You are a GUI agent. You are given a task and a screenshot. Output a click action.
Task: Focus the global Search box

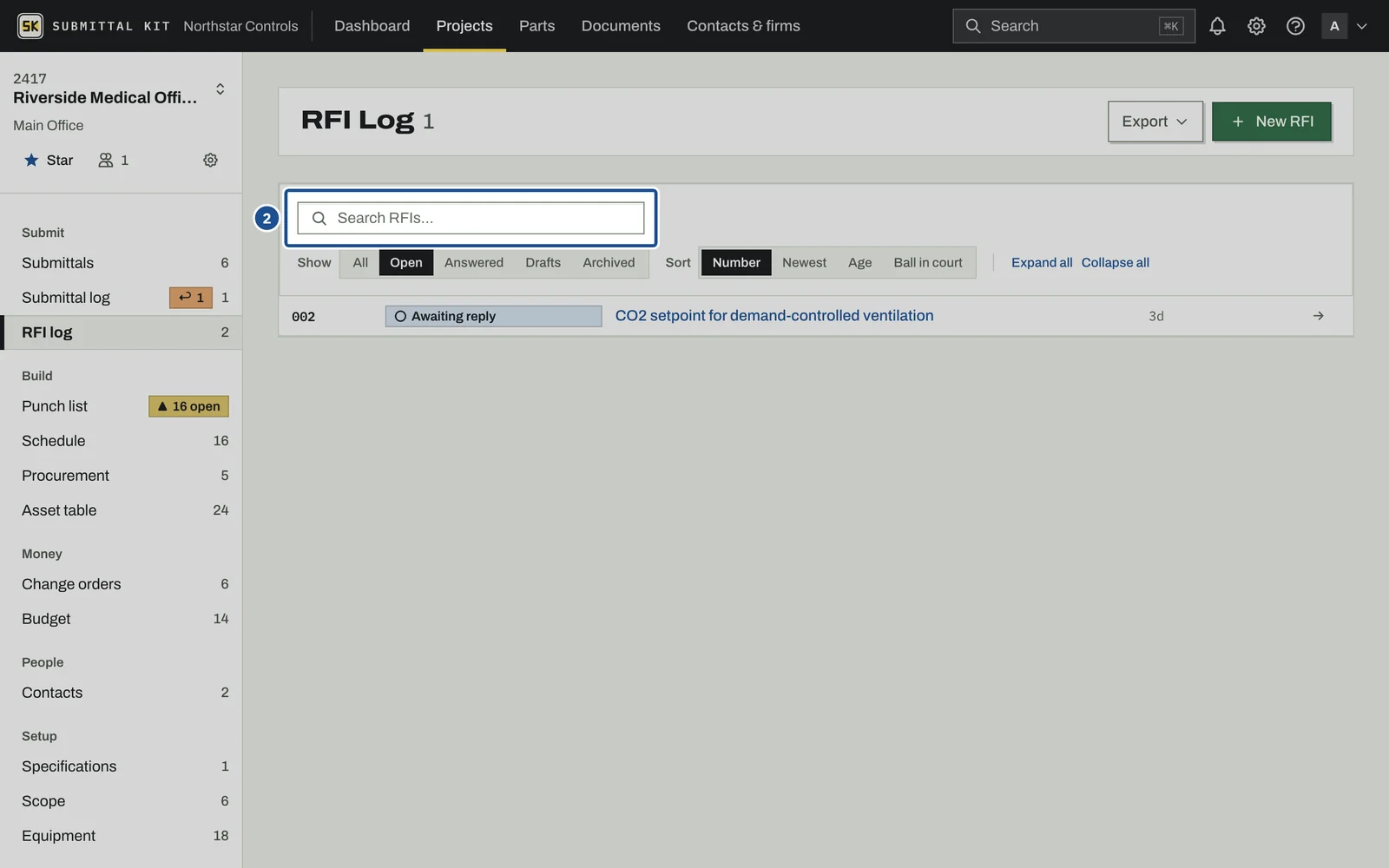click(x=1074, y=26)
